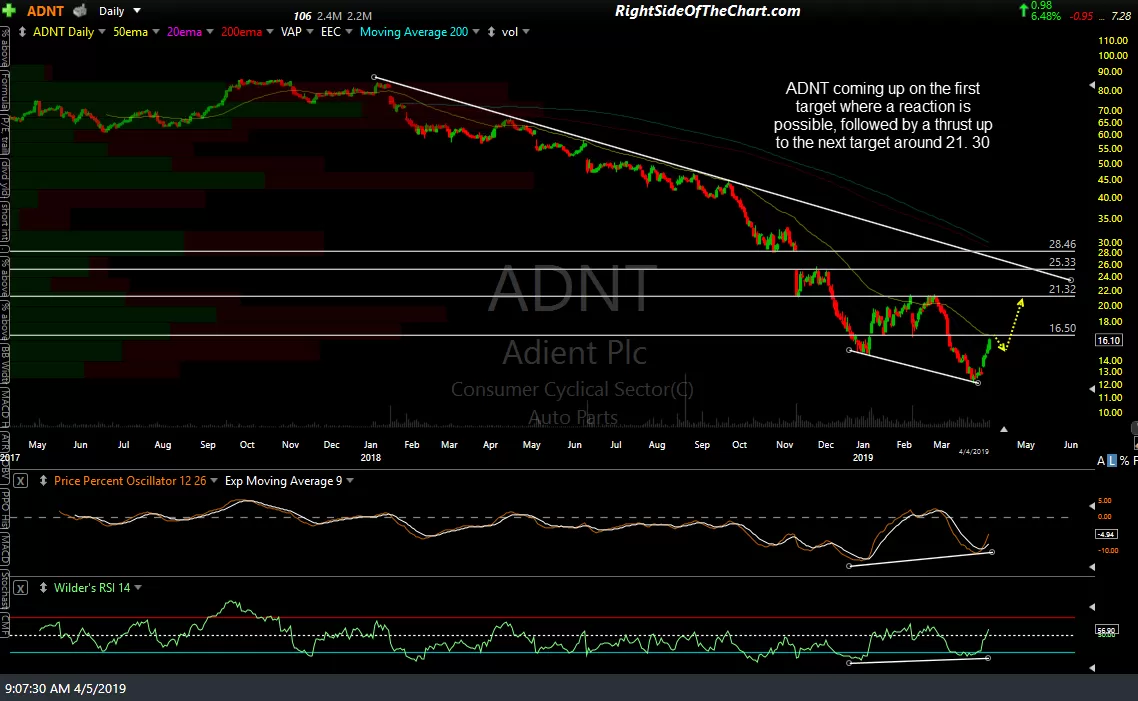The image size is (1138, 701).
Task: Click the ADNT Daily plot label
Action: (63, 32)
